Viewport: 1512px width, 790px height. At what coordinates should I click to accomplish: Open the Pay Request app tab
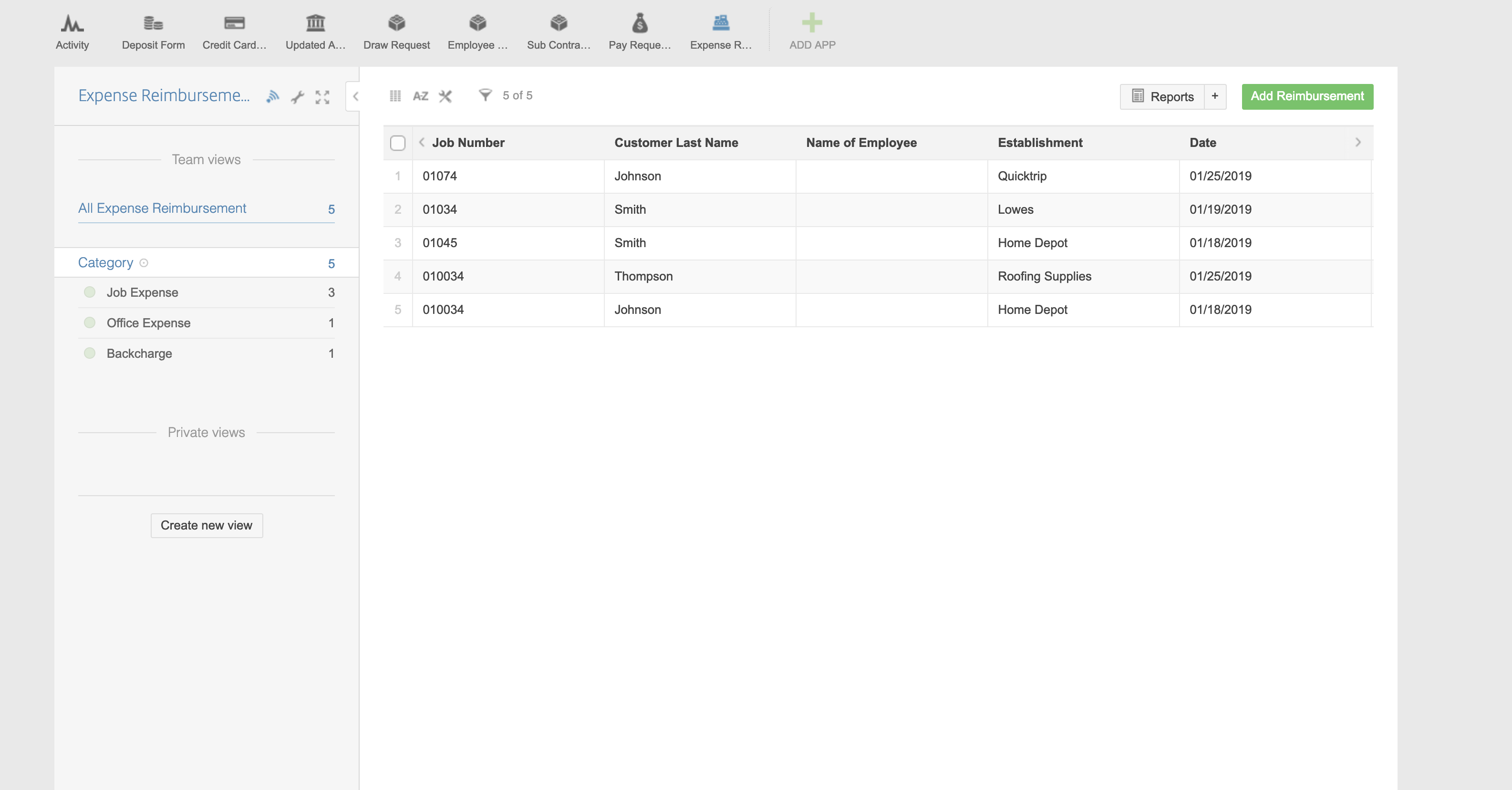click(639, 31)
